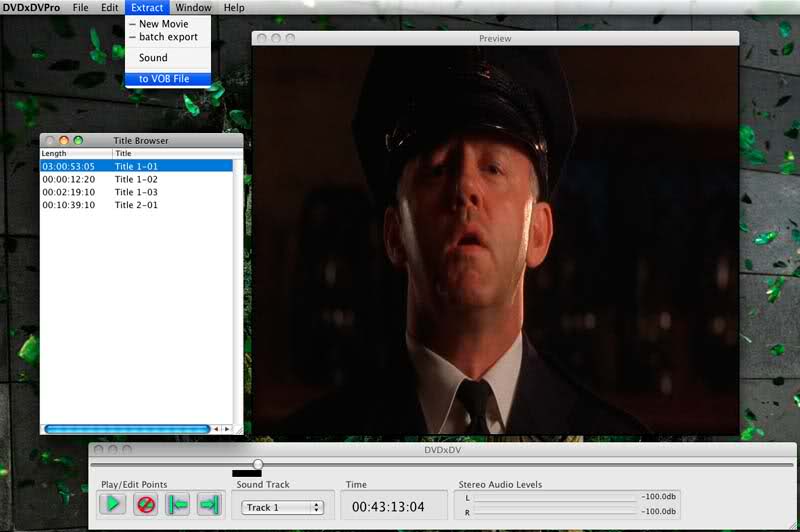Set the out point with right-arrow icon
Viewport: 800px width, 532px height.
click(210, 505)
